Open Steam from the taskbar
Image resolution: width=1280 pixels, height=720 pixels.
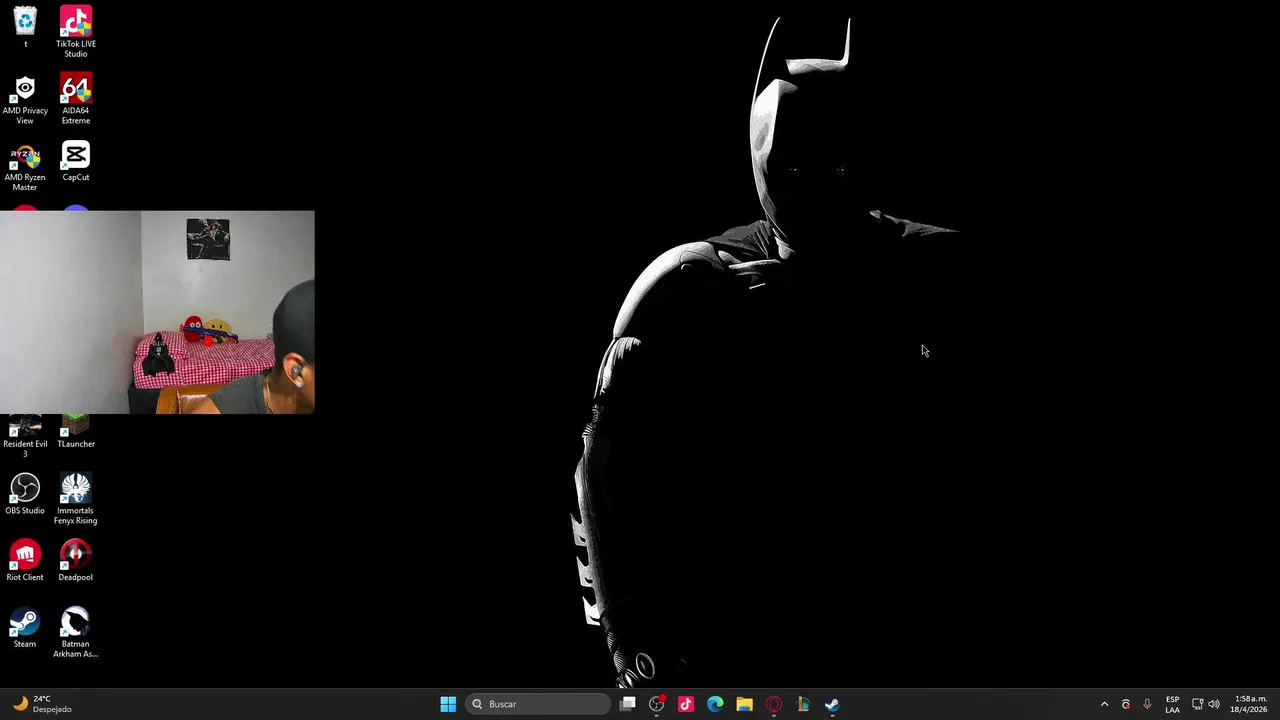tap(832, 704)
